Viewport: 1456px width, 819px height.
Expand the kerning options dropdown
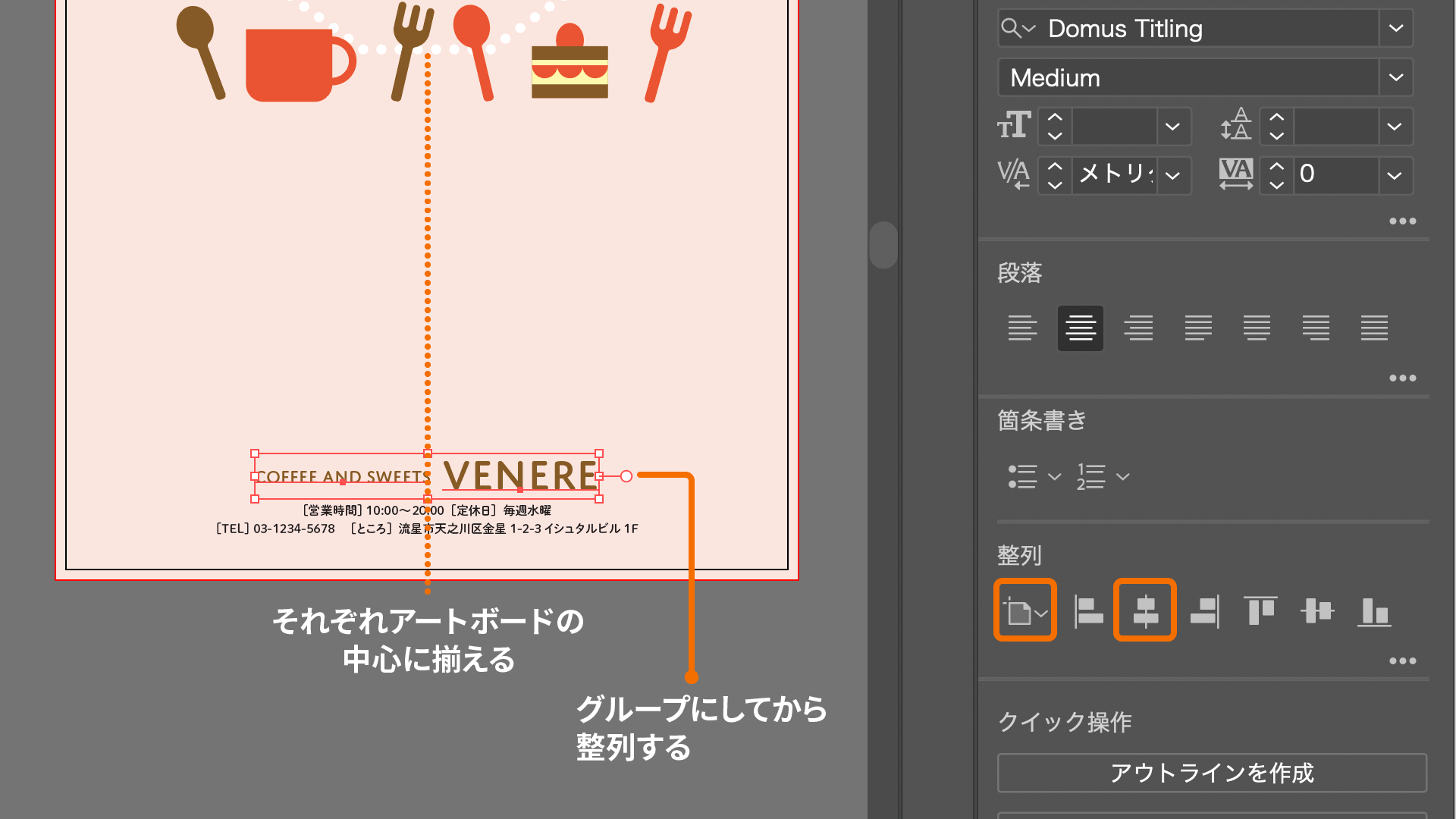[1173, 176]
